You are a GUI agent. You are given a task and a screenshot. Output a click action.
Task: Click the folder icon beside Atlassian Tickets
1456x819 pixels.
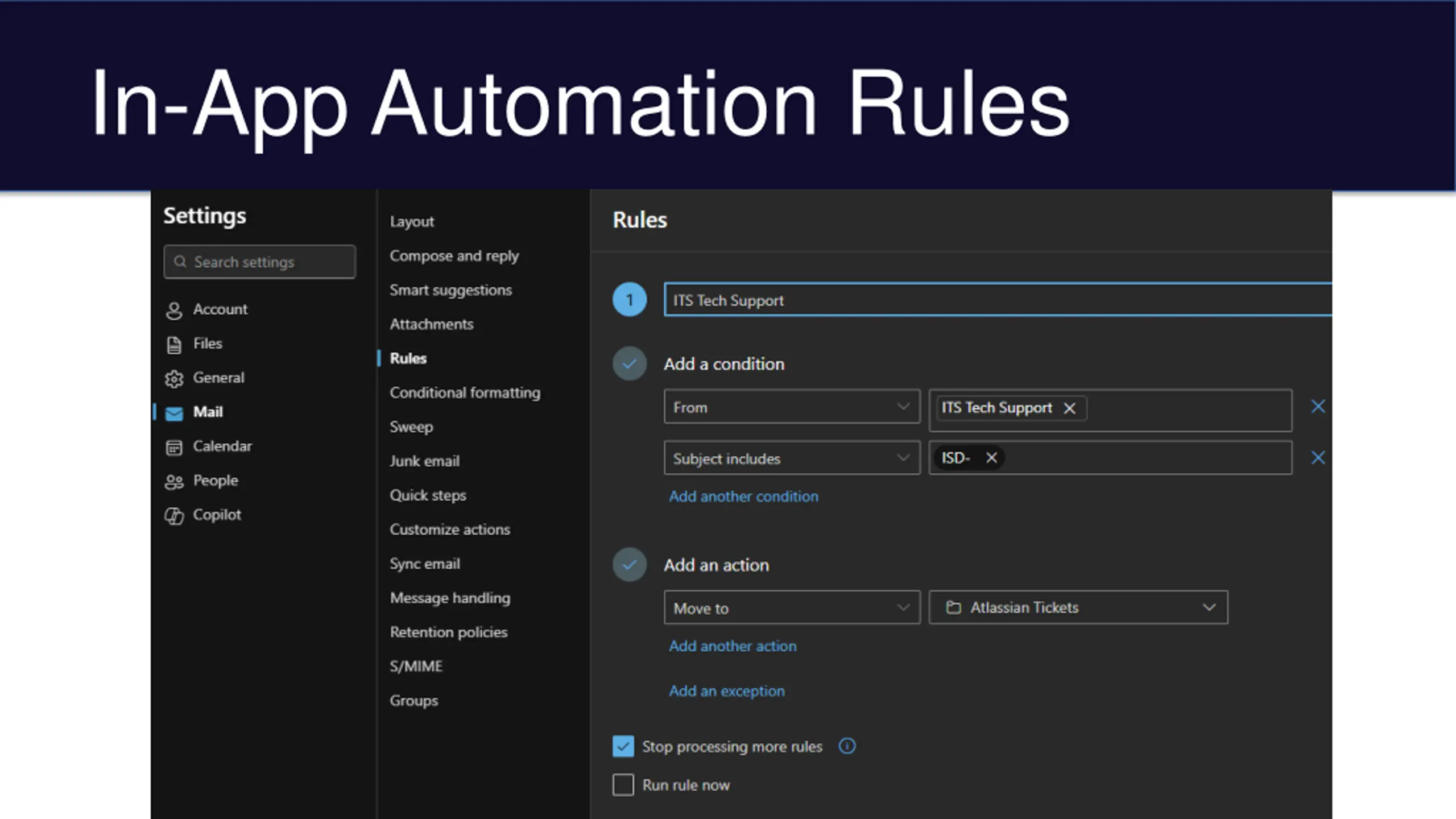tap(953, 607)
